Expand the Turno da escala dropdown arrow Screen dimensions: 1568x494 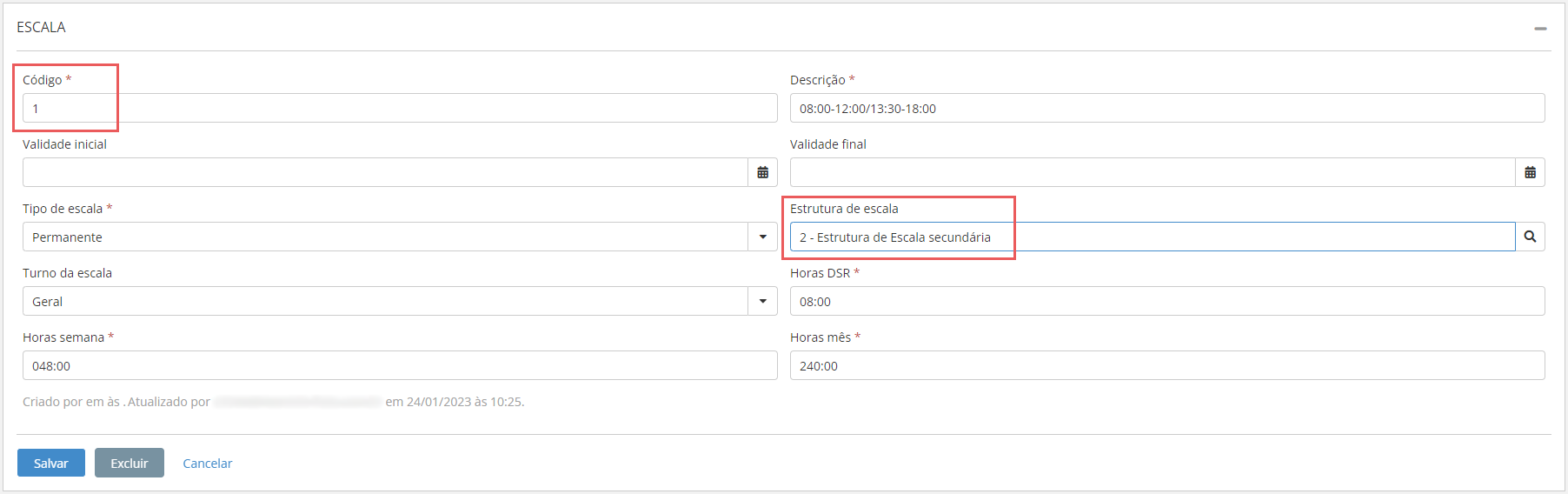click(x=762, y=301)
